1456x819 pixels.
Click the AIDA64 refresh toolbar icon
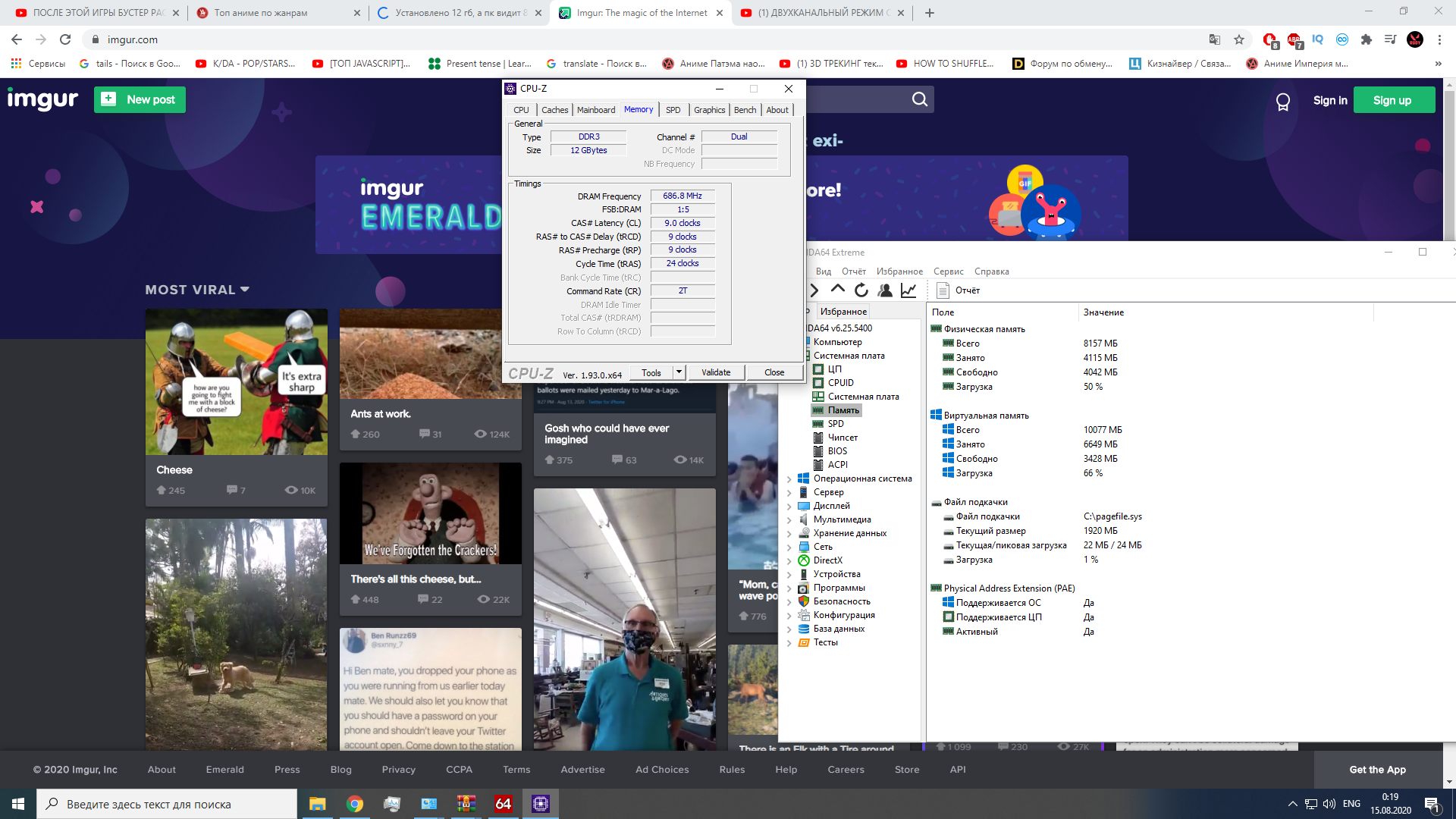[861, 290]
